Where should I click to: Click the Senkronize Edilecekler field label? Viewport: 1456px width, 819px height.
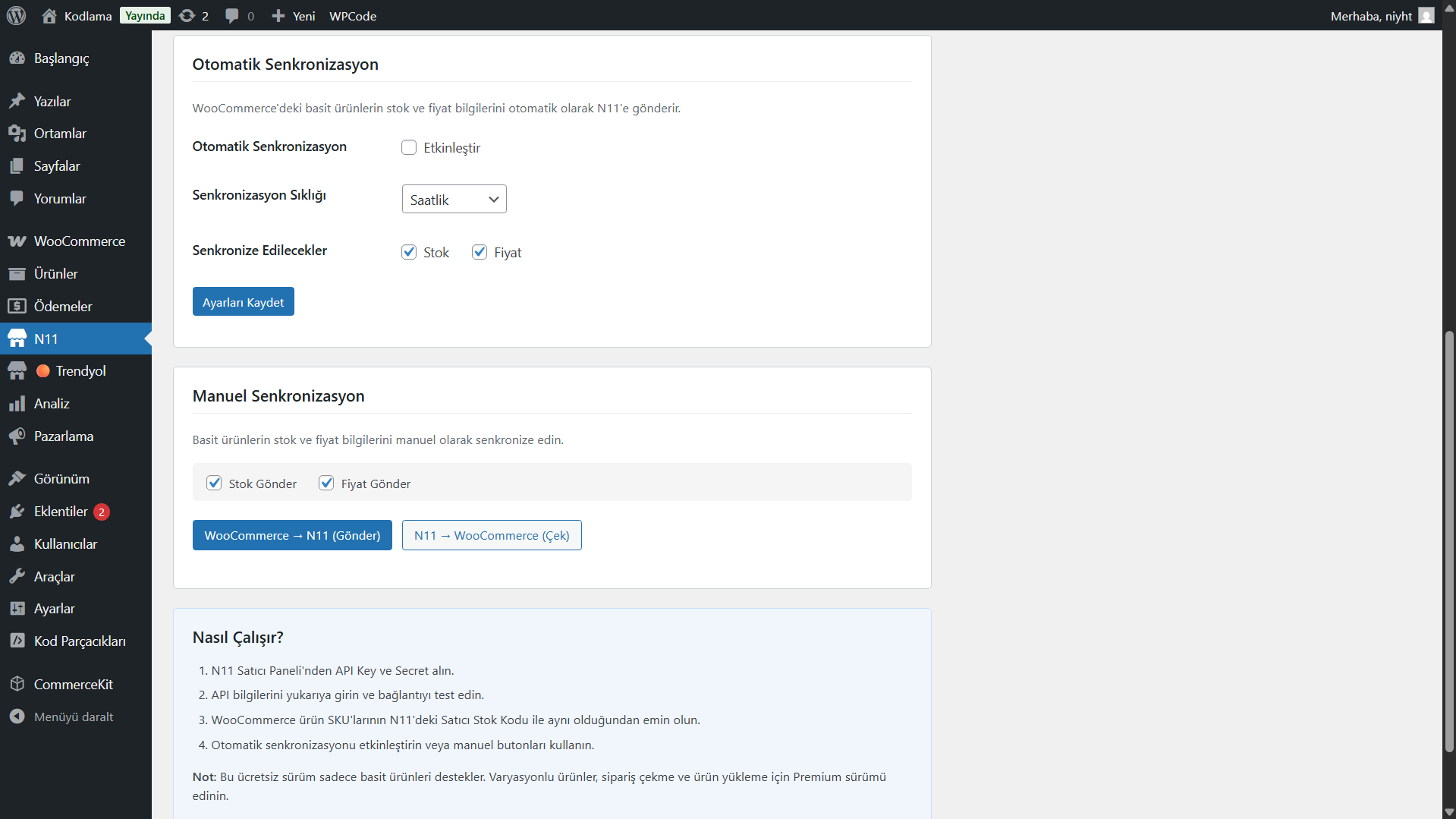click(259, 250)
